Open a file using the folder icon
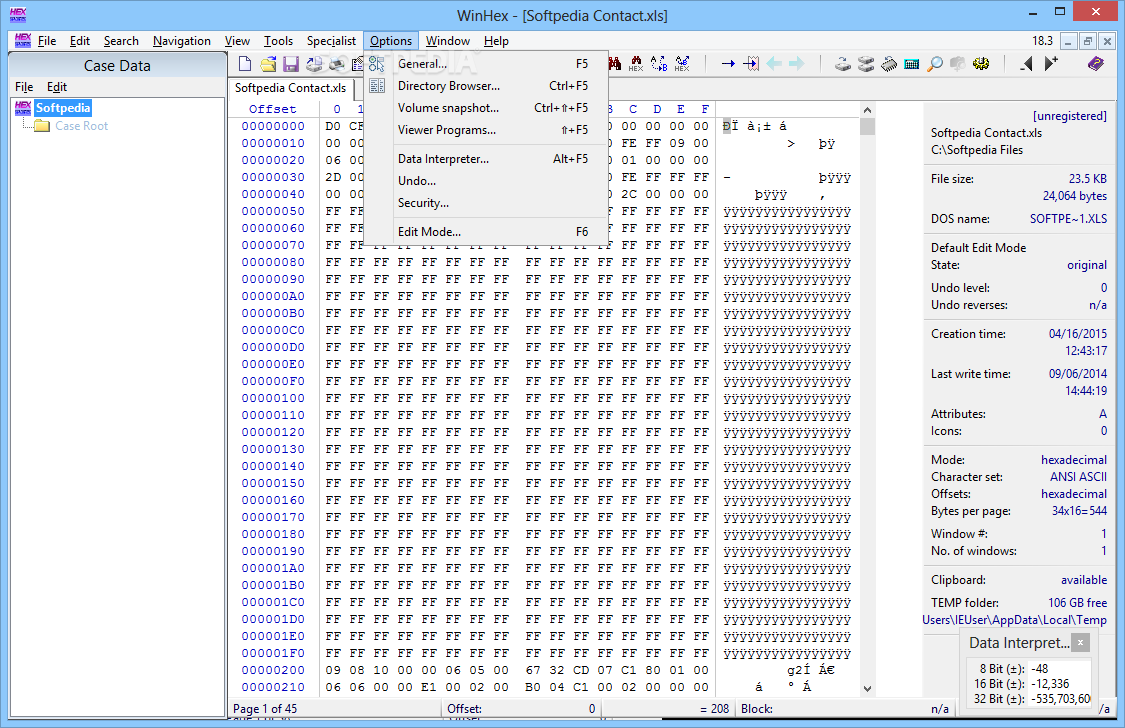Screen dimensions: 1125x728 tap(268, 64)
